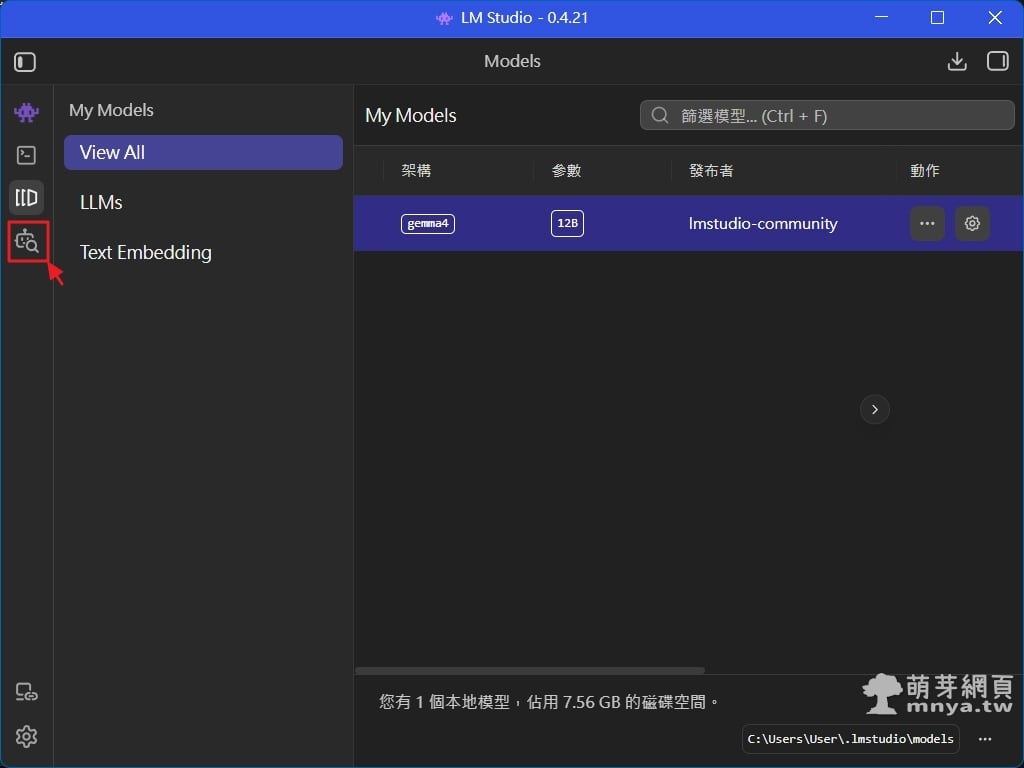Screen dimensions: 1024x768
Task: Maximize the LM Studio window
Action: point(937,18)
